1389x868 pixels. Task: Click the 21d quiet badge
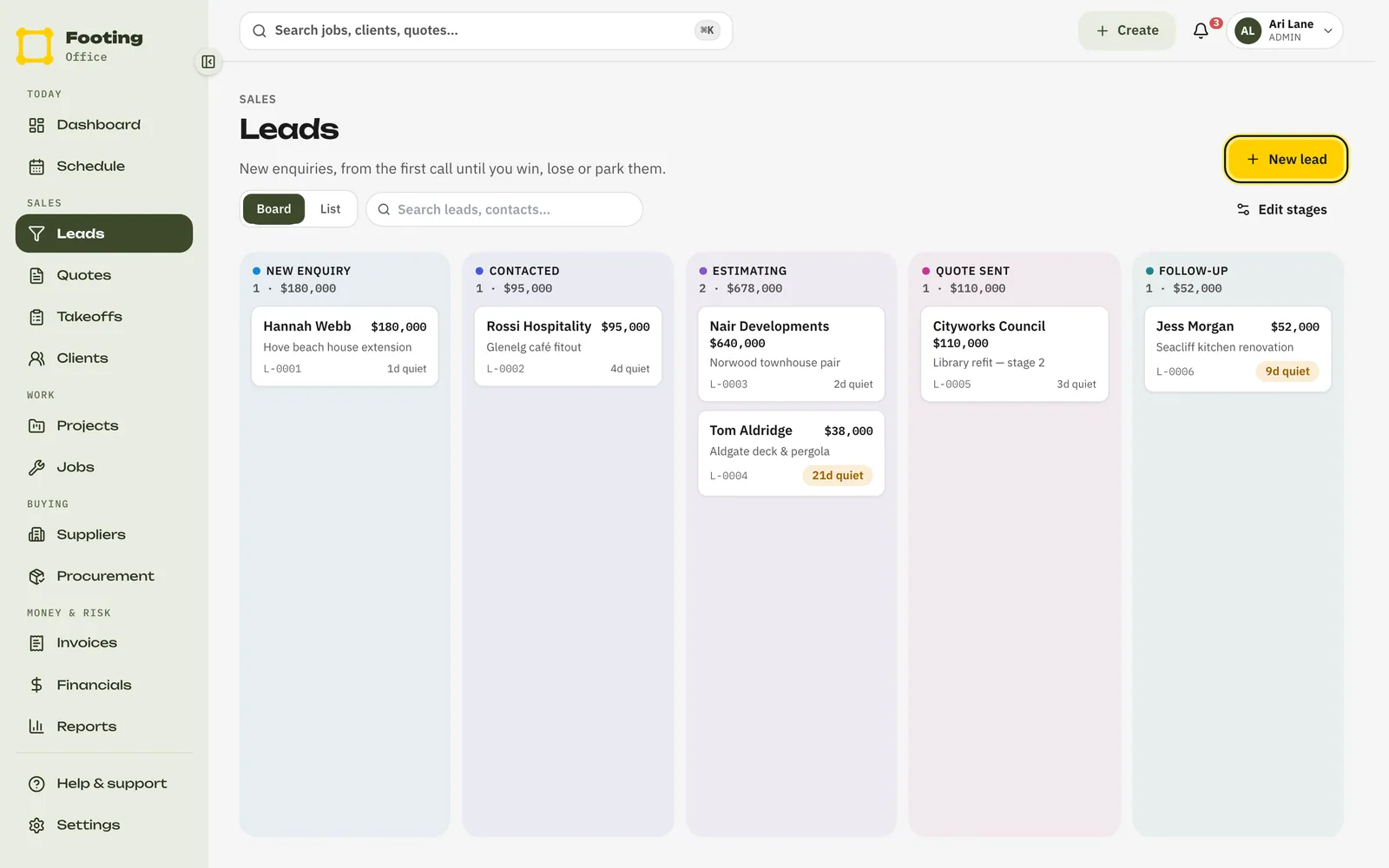pyautogui.click(x=838, y=476)
